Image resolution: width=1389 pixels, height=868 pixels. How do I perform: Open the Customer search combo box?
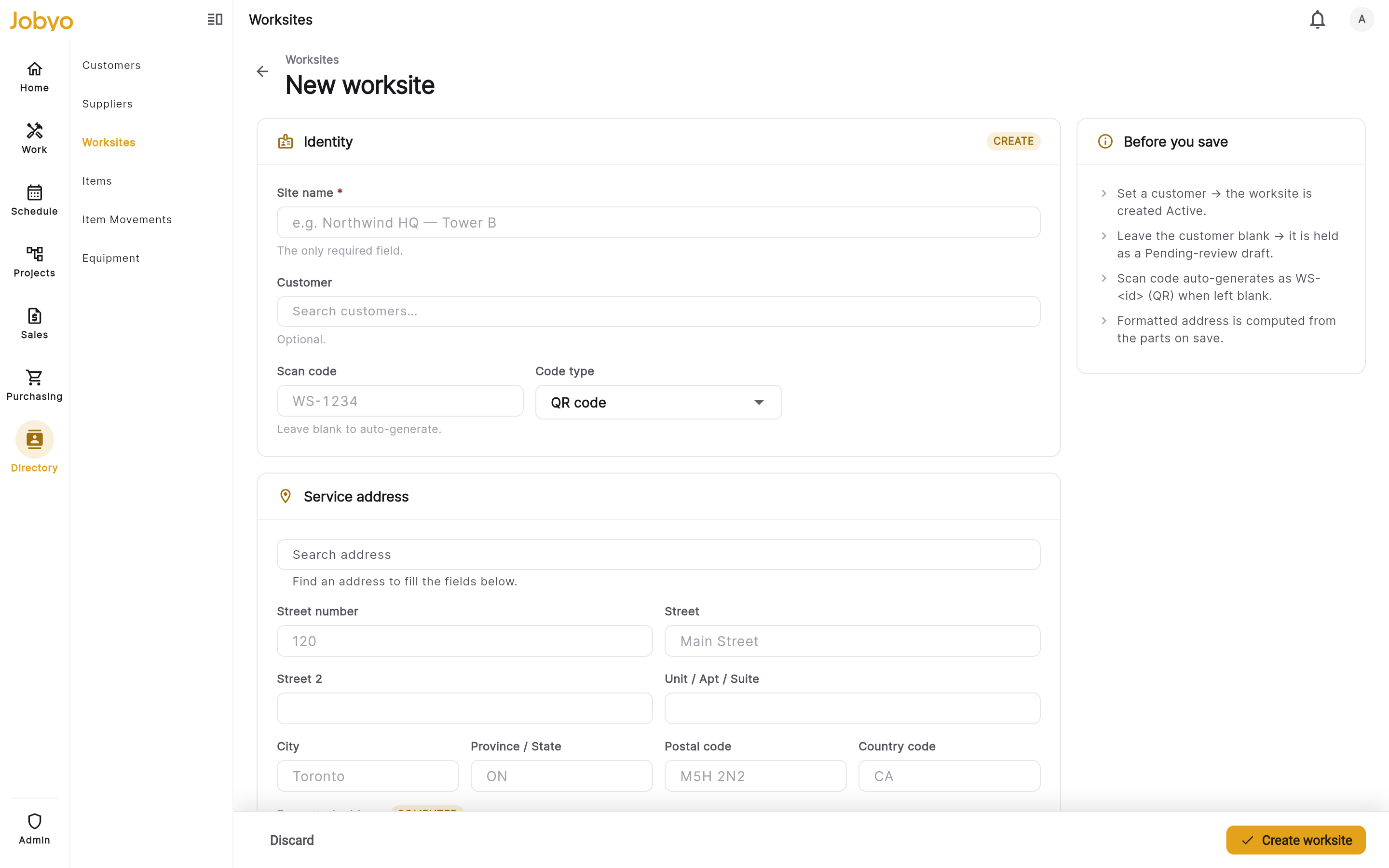[x=658, y=311]
